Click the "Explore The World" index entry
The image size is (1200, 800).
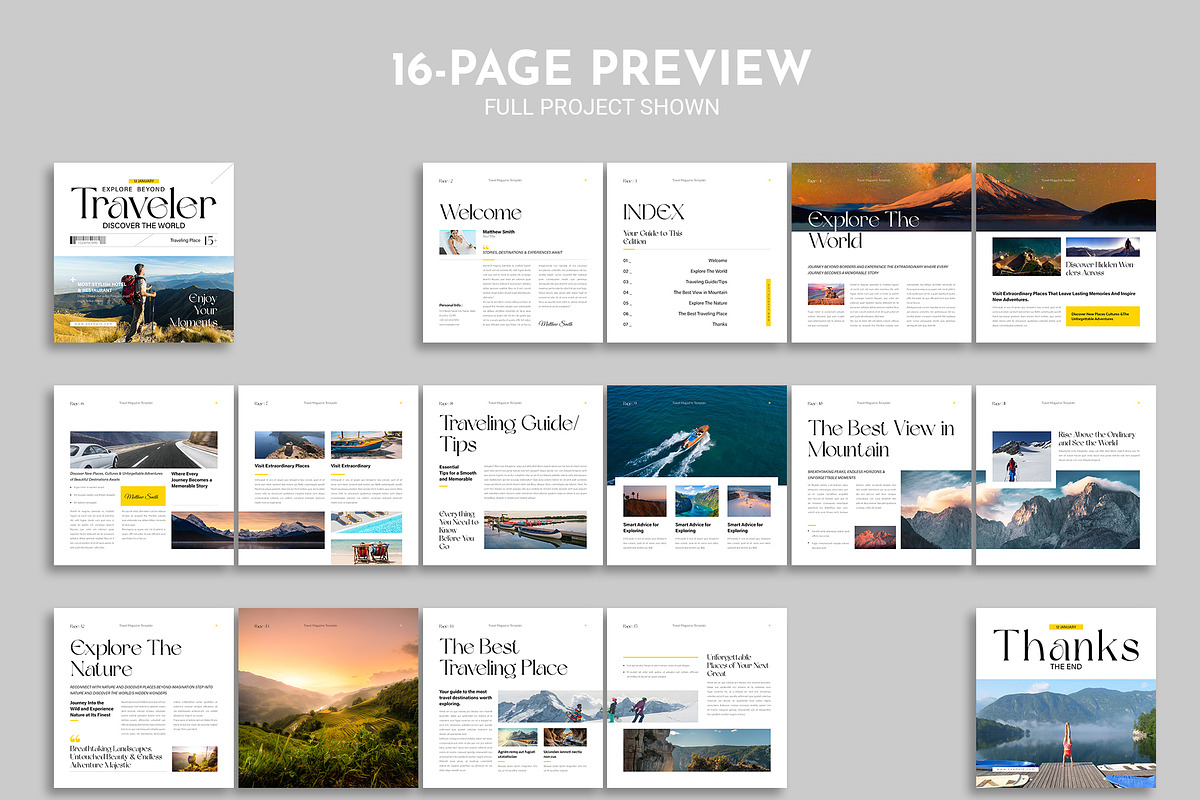[x=708, y=271]
